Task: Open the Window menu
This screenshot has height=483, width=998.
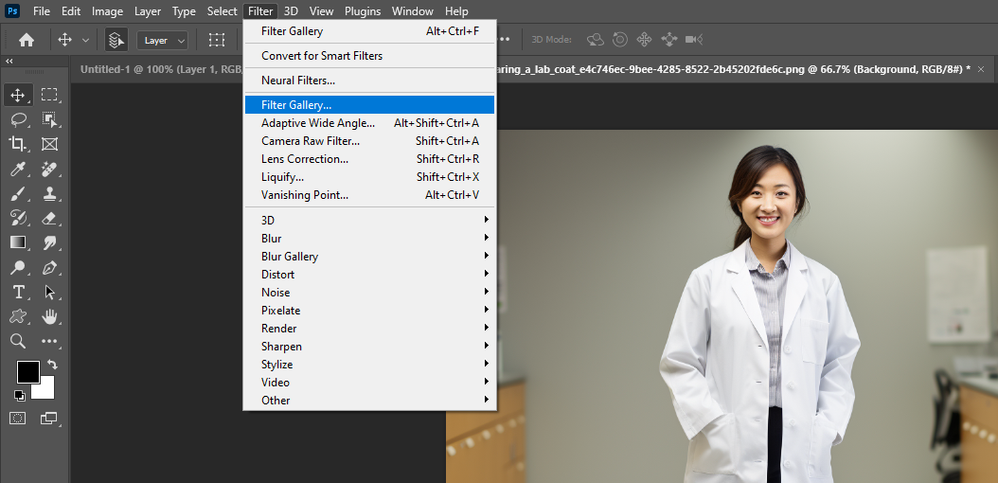Action: click(x=412, y=11)
